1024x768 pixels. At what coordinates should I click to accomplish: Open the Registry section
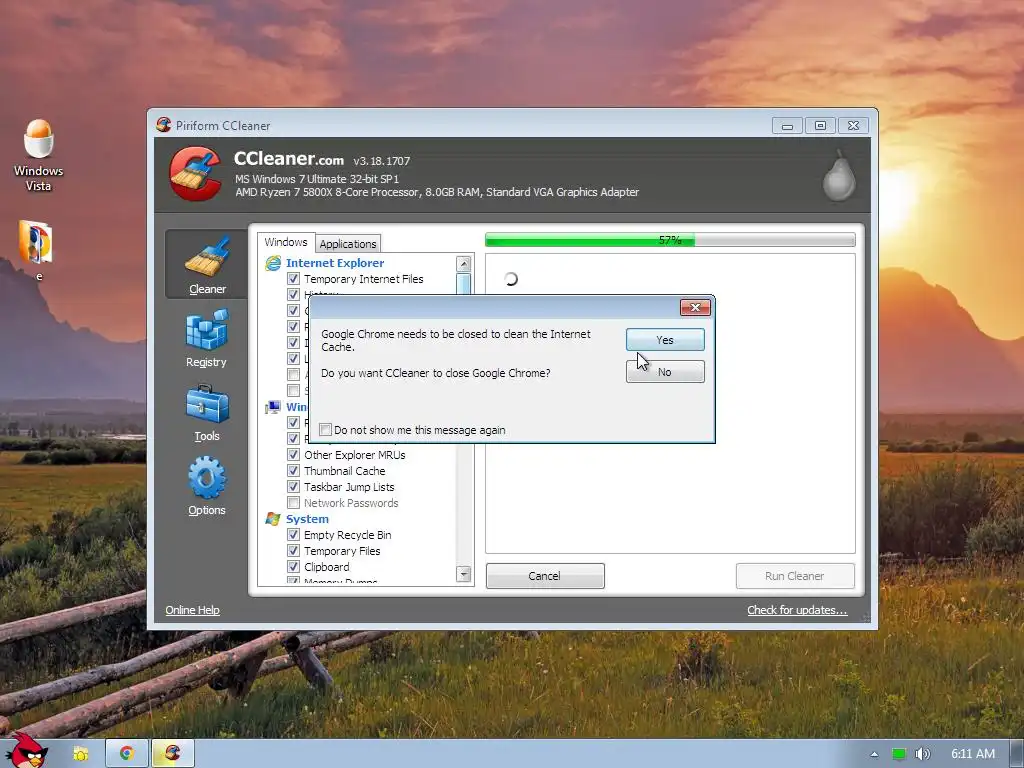[x=207, y=338]
